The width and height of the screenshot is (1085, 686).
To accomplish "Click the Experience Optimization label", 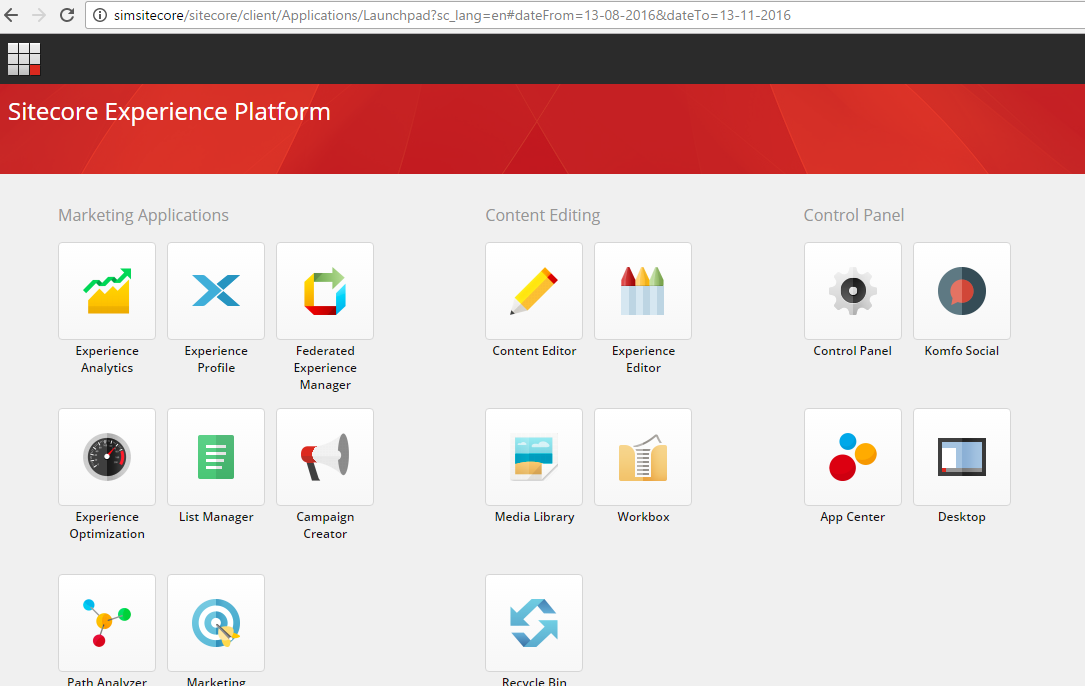I will [x=107, y=525].
